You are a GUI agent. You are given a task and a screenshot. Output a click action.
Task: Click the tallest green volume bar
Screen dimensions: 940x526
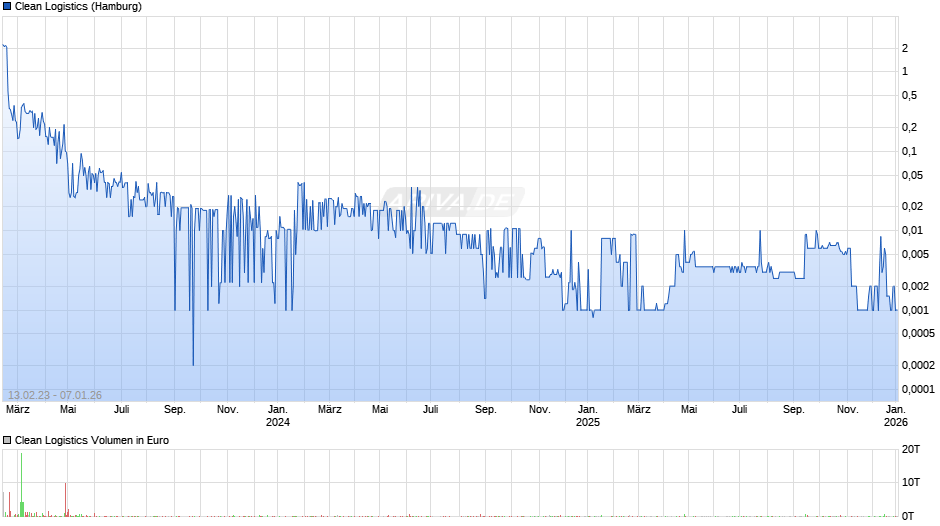point(22,485)
